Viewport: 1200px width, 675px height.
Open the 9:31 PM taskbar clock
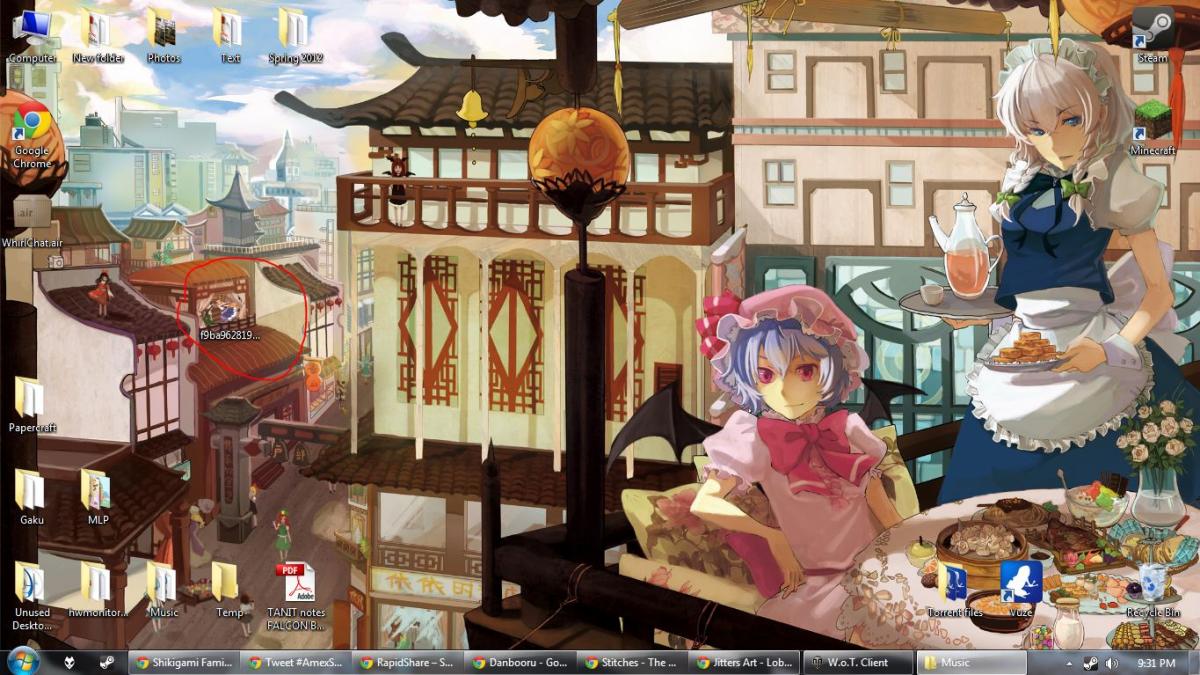point(1155,663)
